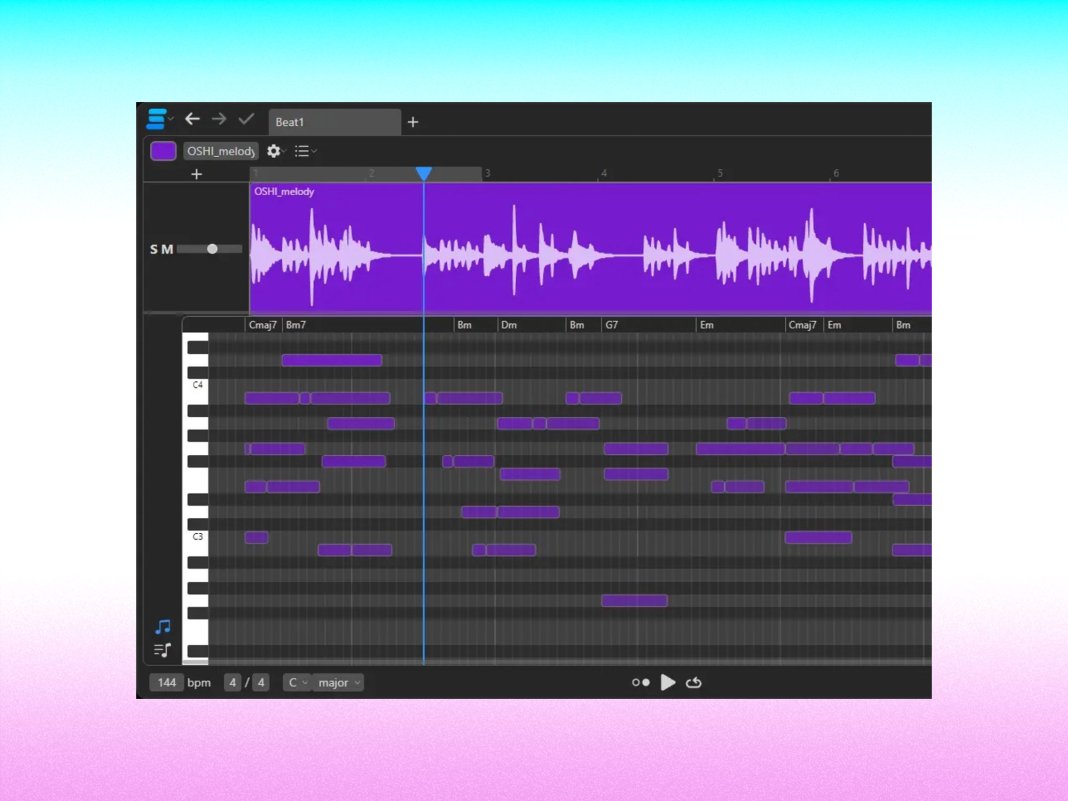
Task: Click the blue playhead marker
Action: point(424,174)
